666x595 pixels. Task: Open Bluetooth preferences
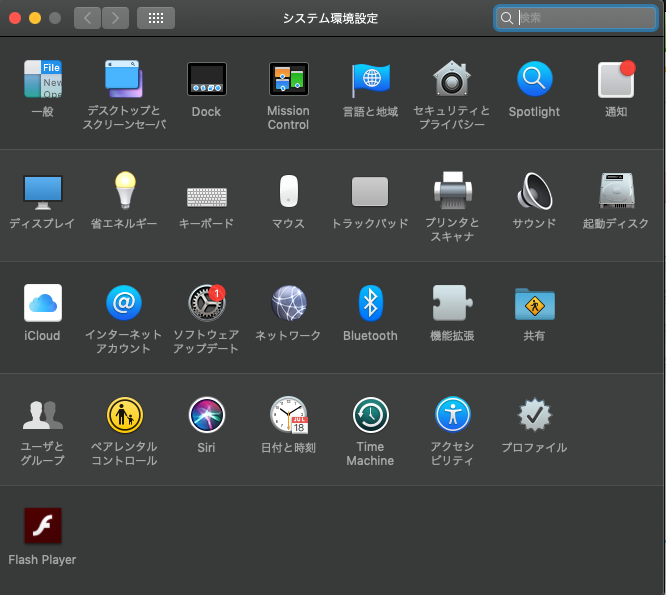tap(370, 303)
